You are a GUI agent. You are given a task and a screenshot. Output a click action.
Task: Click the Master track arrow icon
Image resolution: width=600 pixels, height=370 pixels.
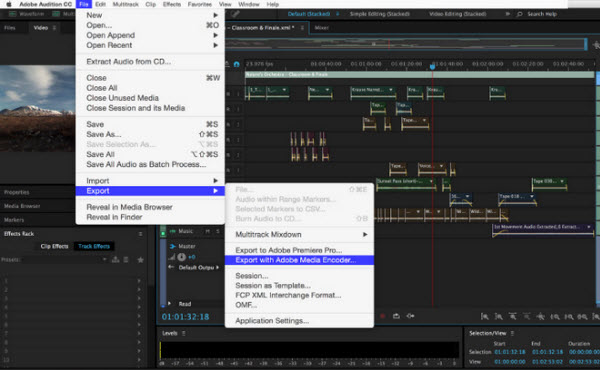coord(173,246)
